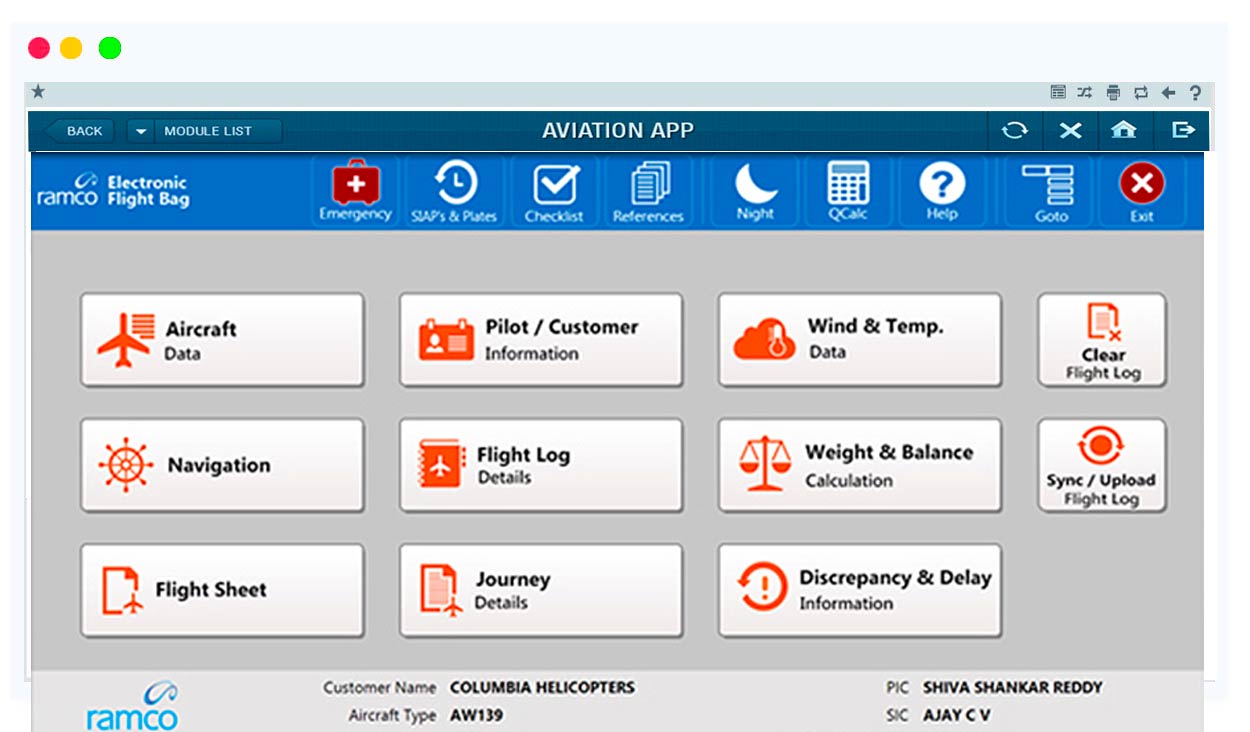The width and height of the screenshot is (1250, 732).
Task: Open Aircraft Data tile
Action: pos(222,340)
